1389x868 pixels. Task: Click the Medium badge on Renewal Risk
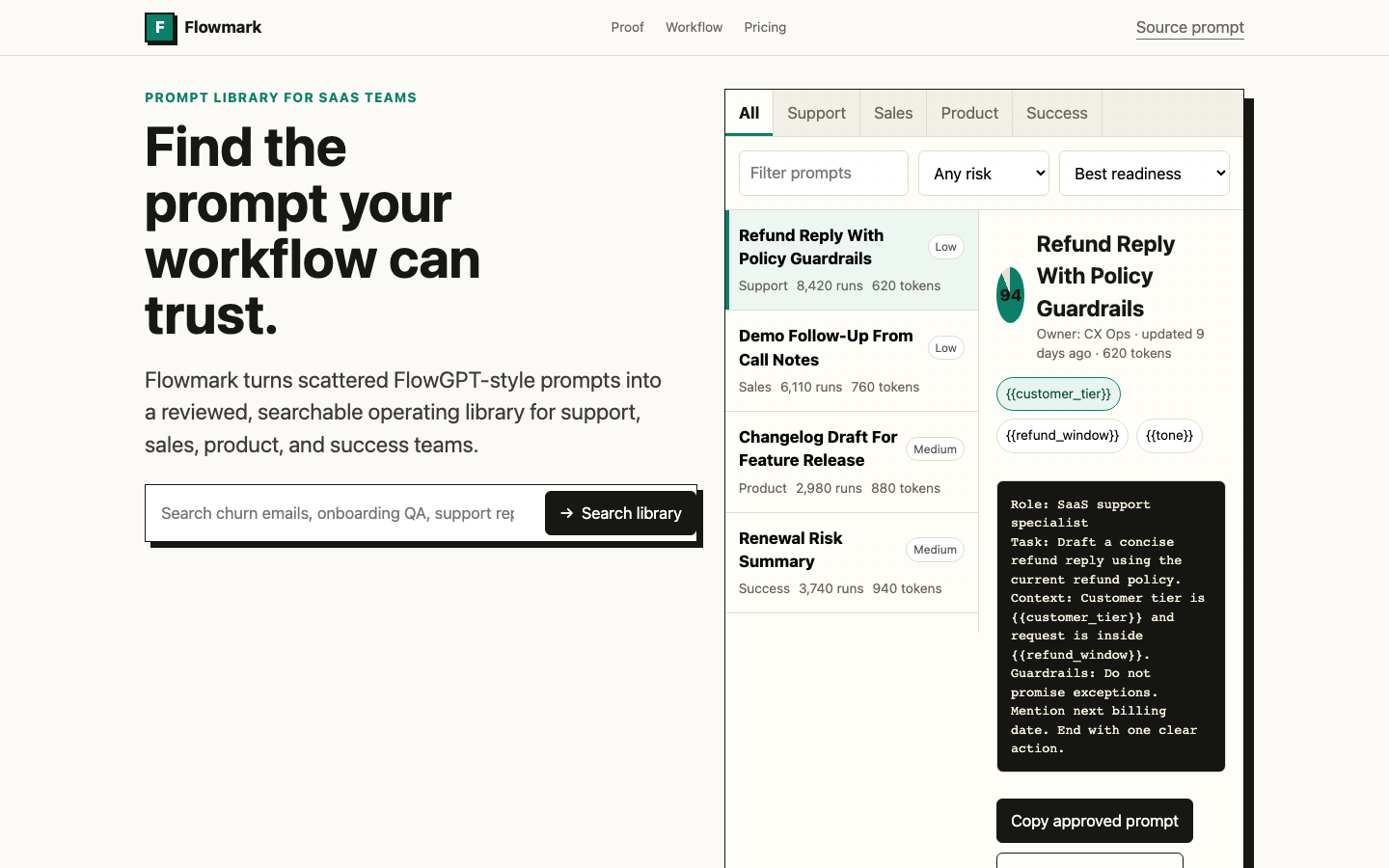click(x=935, y=550)
